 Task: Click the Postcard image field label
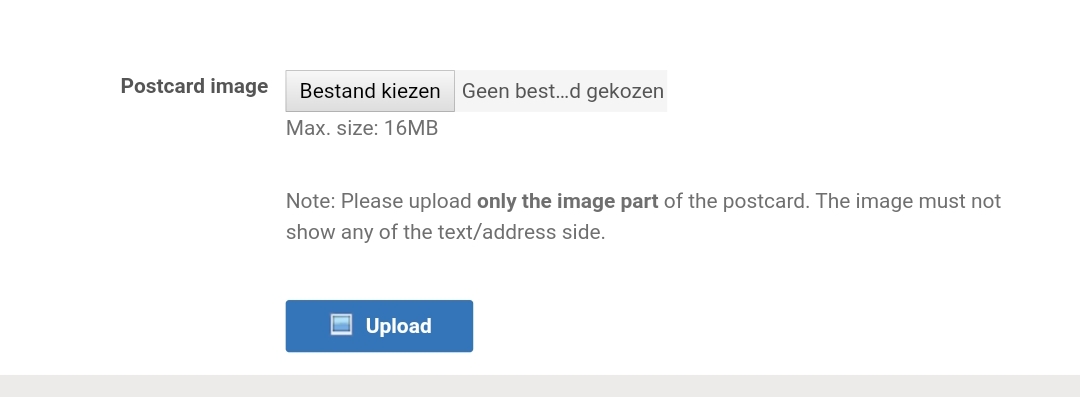(194, 86)
